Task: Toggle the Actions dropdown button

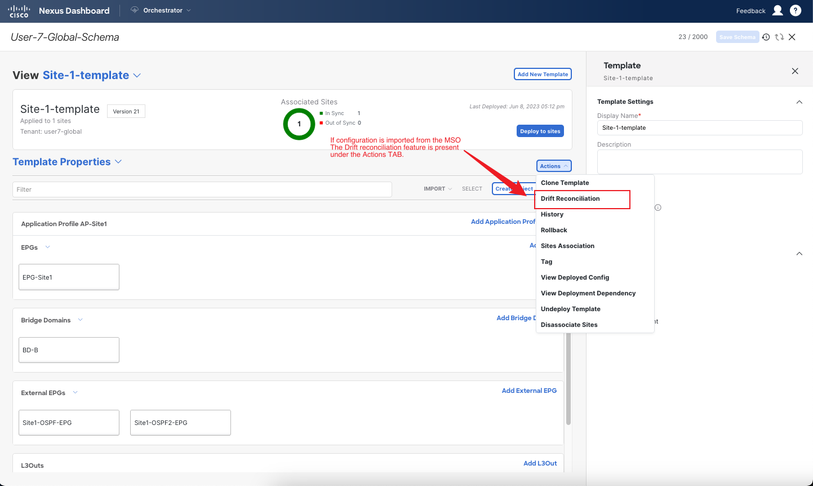Action: [x=554, y=166]
